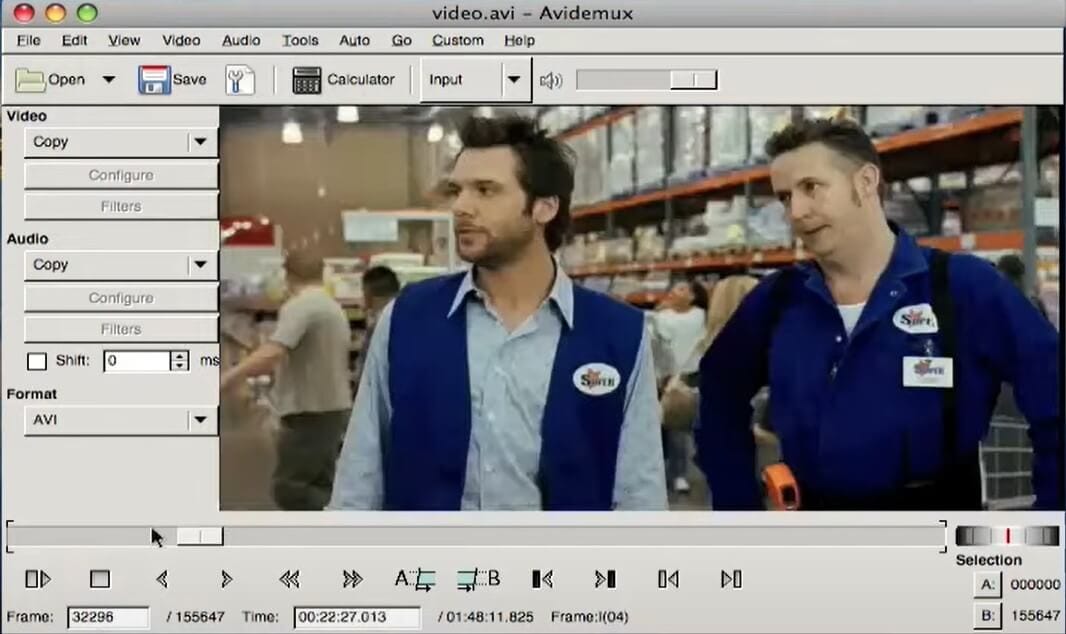Go to next frame
Viewport: 1066px width, 634px height.
[226, 579]
